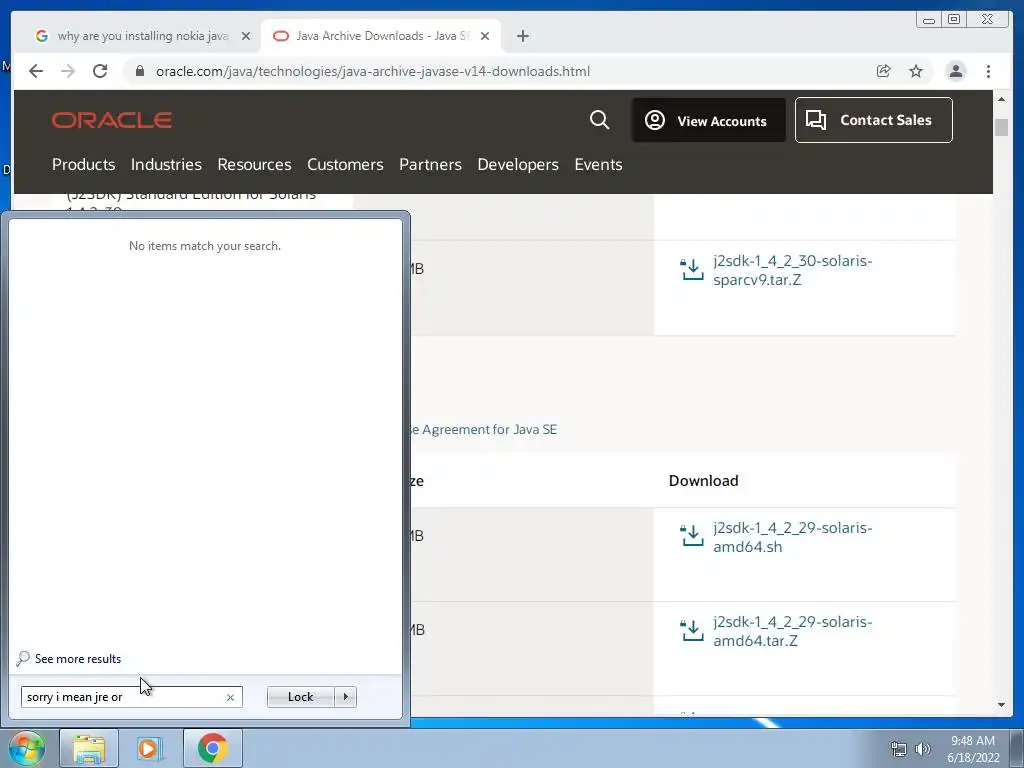
Task: Open the Oracle site search magnifier
Action: (599, 120)
